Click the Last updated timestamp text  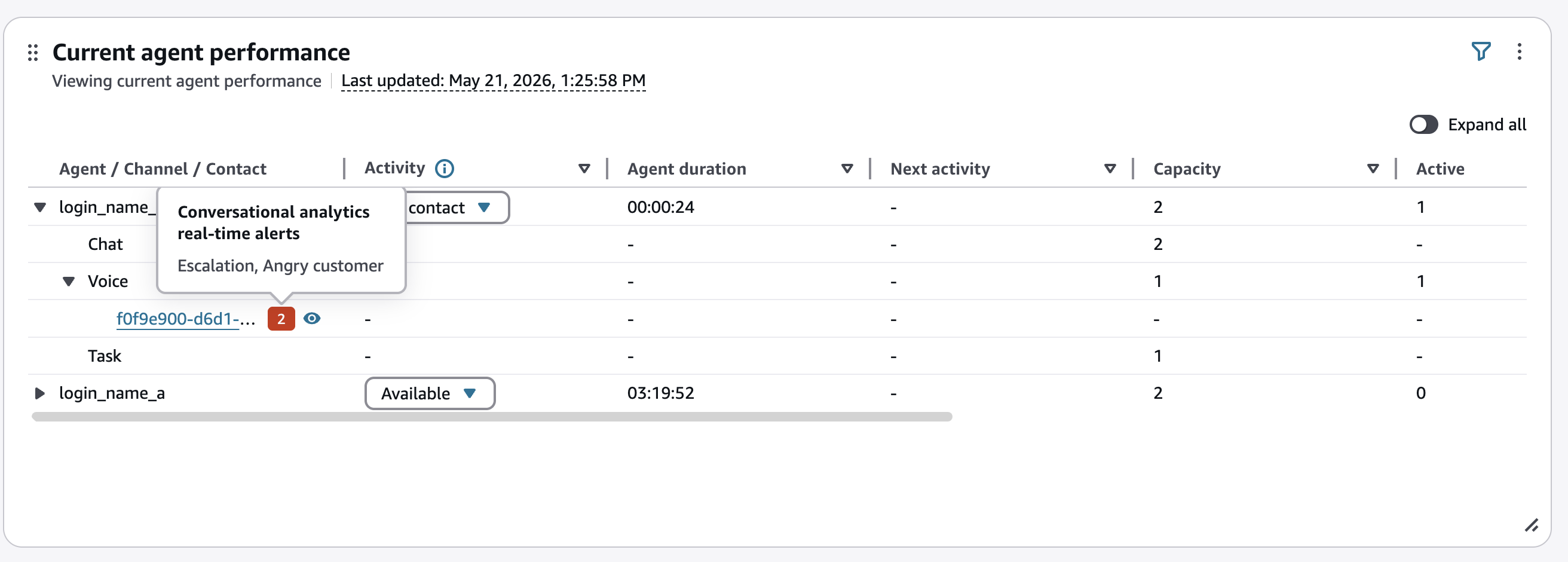point(493,81)
